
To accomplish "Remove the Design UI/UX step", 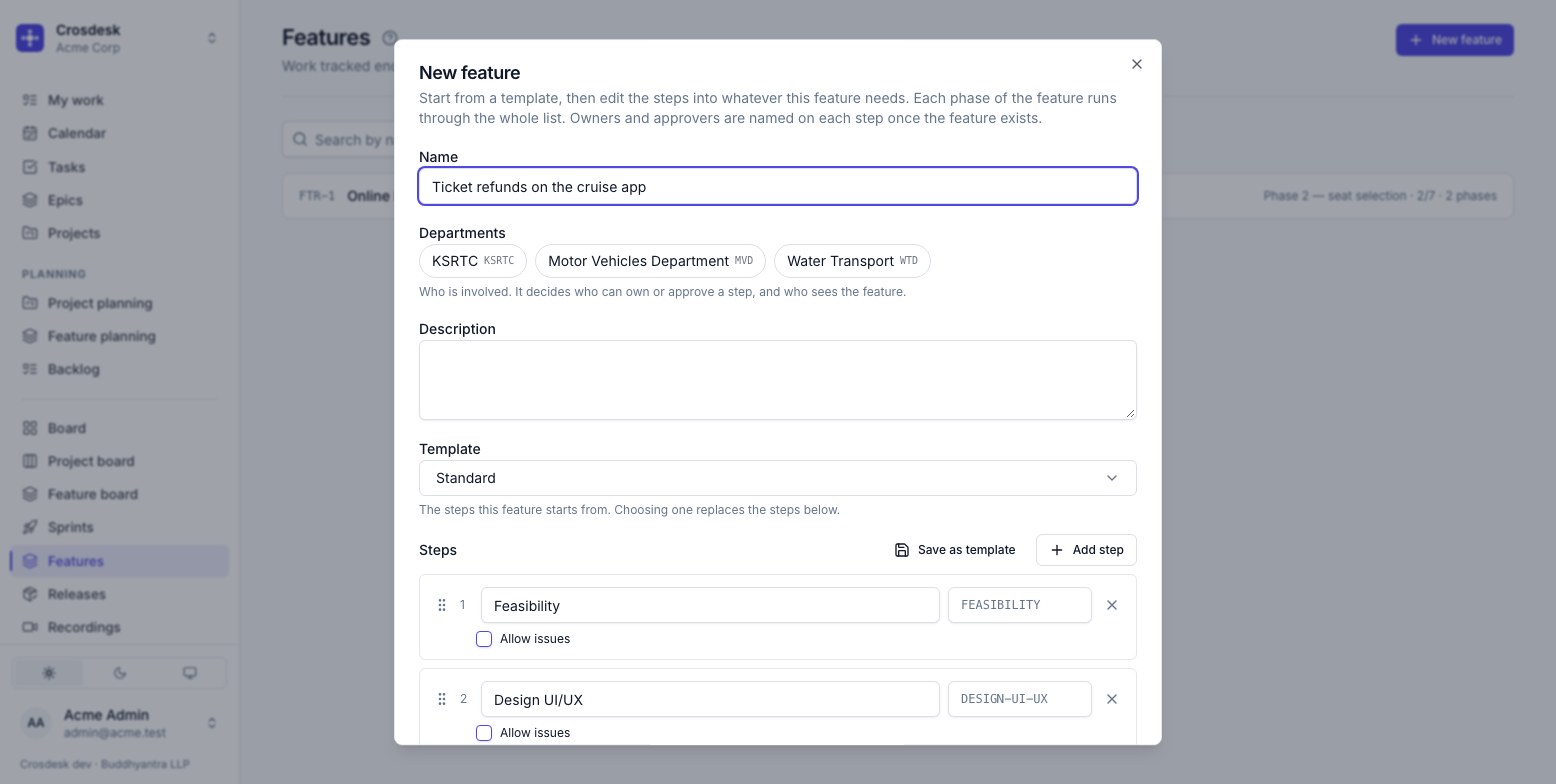I will pyautogui.click(x=1112, y=699).
